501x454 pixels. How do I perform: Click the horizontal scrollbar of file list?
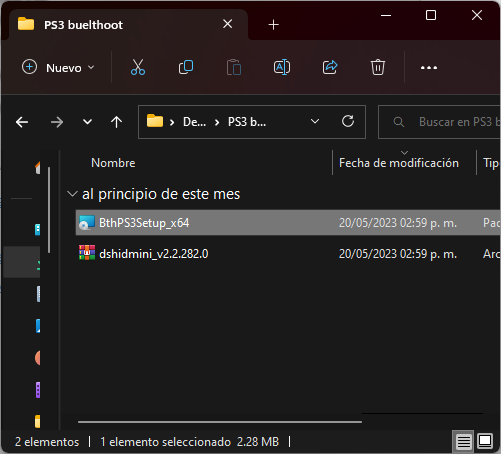pyautogui.click(x=220, y=422)
